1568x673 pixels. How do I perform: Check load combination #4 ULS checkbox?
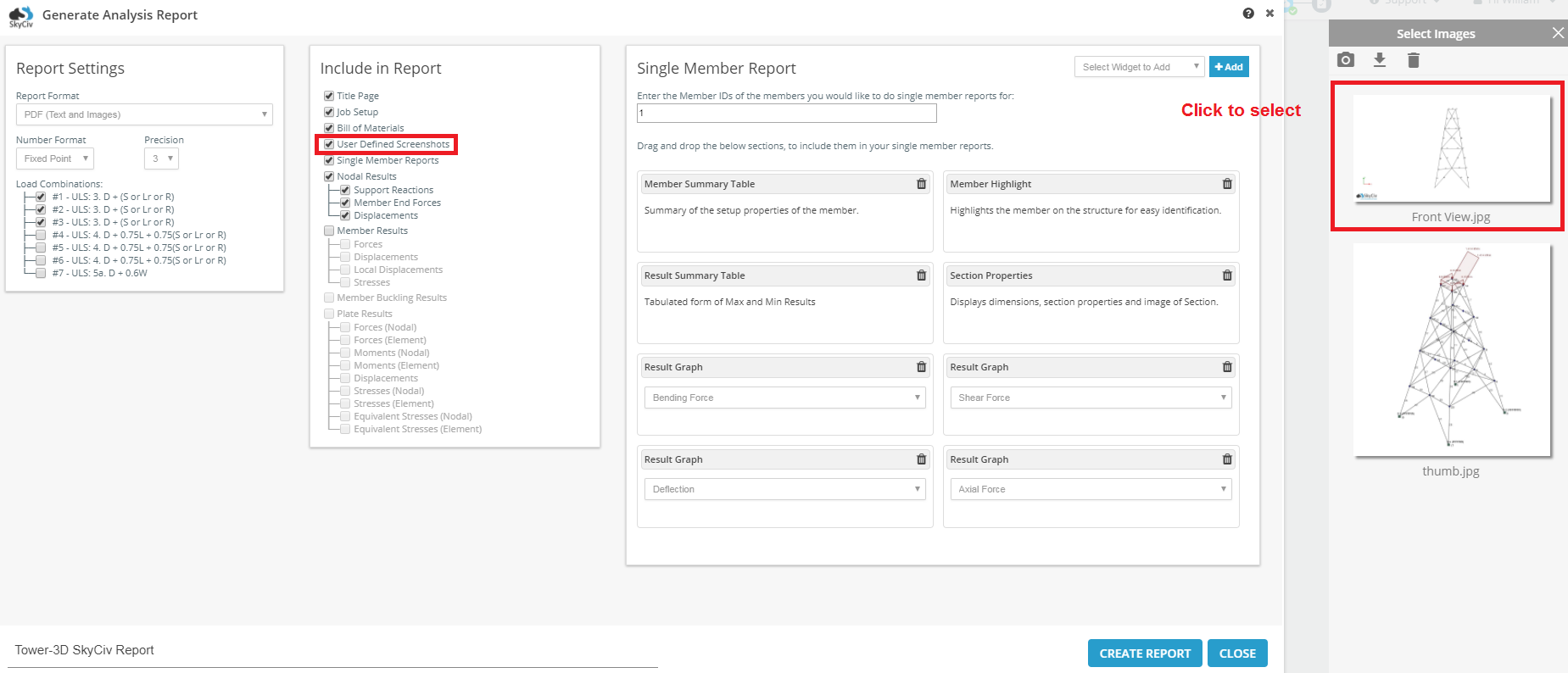tap(41, 235)
